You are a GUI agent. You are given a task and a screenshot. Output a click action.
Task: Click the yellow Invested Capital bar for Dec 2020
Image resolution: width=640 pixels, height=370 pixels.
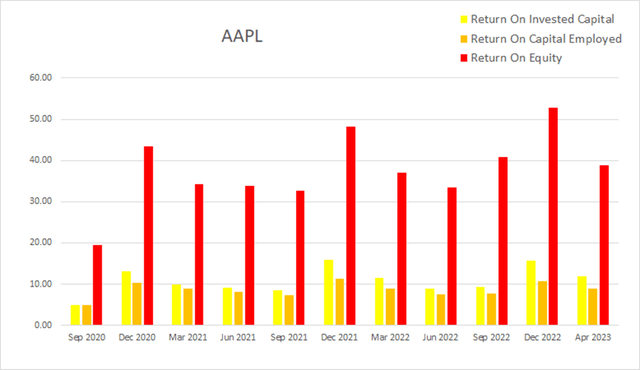click(126, 298)
